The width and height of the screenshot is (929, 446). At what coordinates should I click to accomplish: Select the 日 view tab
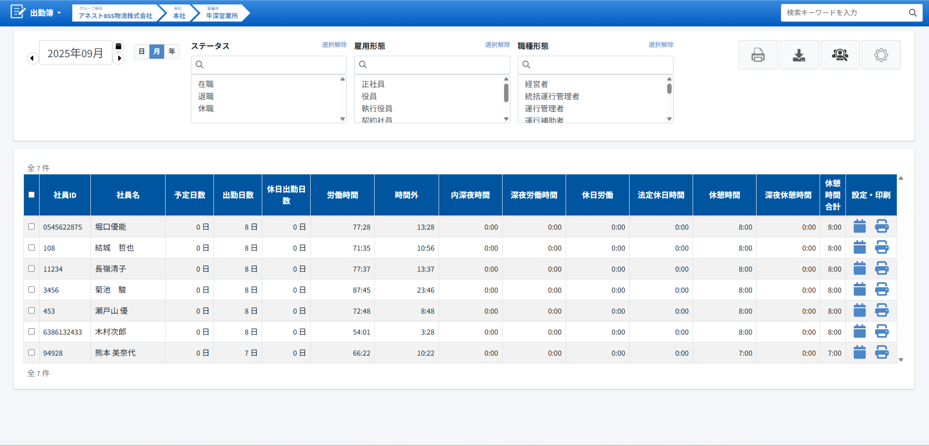pyautogui.click(x=141, y=52)
